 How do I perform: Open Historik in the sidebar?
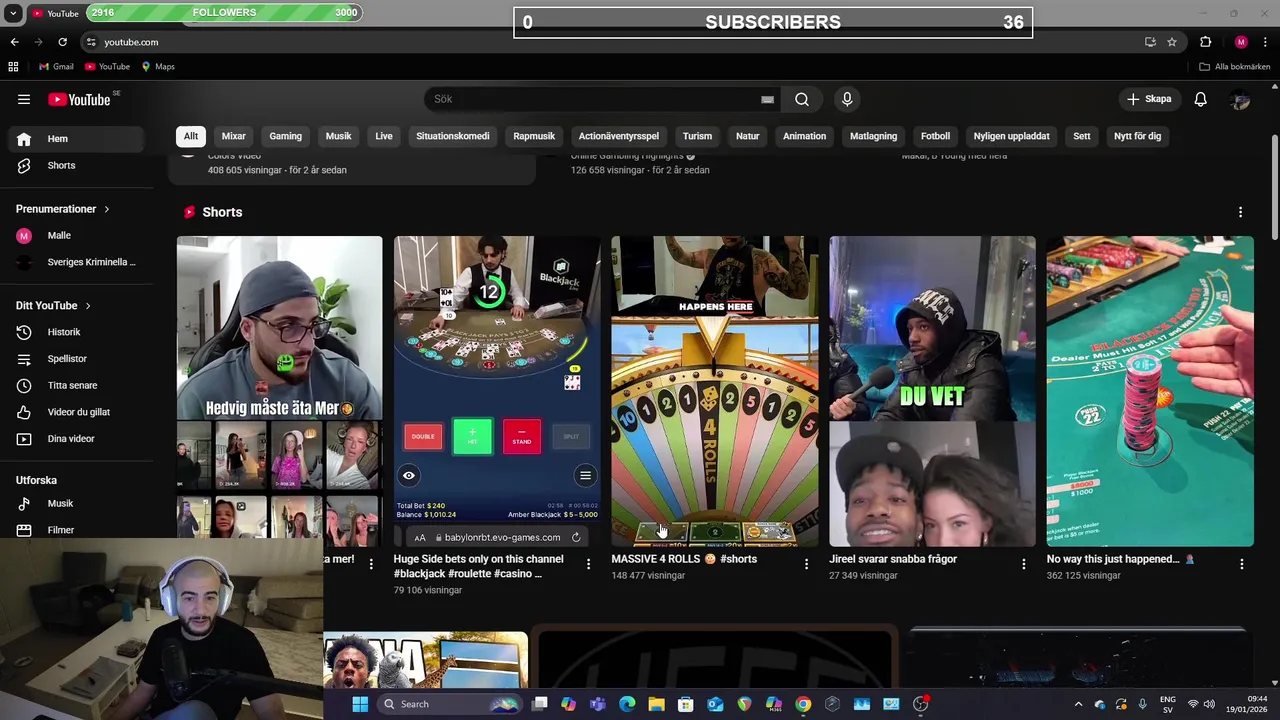tap(76, 332)
